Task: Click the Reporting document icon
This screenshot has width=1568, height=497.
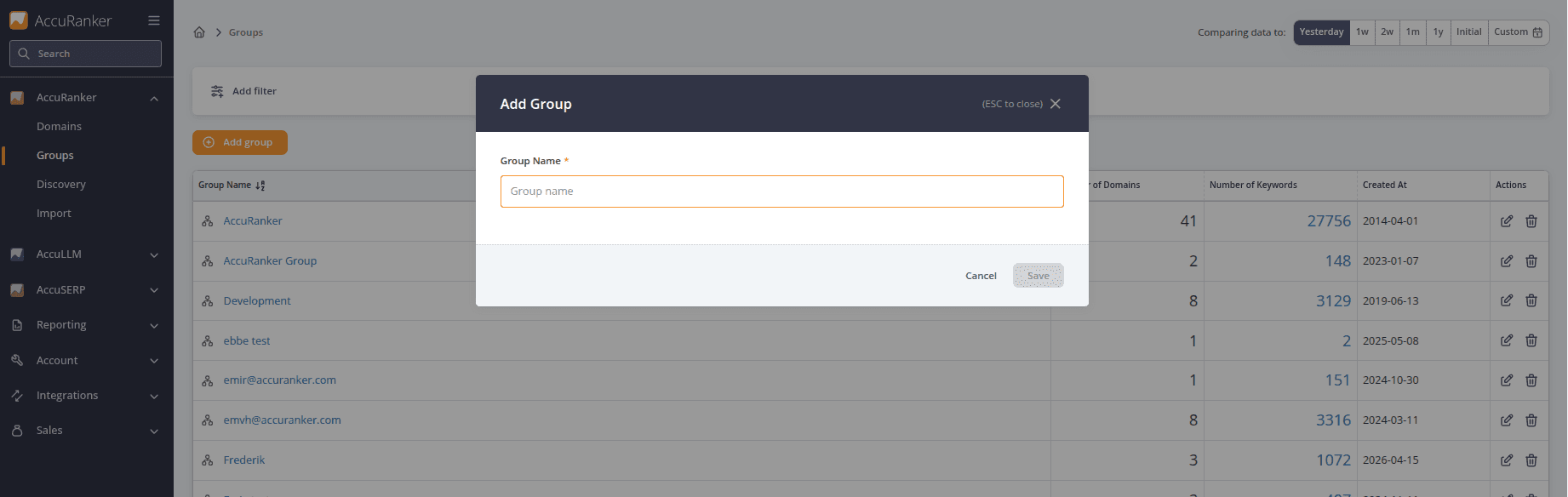Action: (x=17, y=325)
